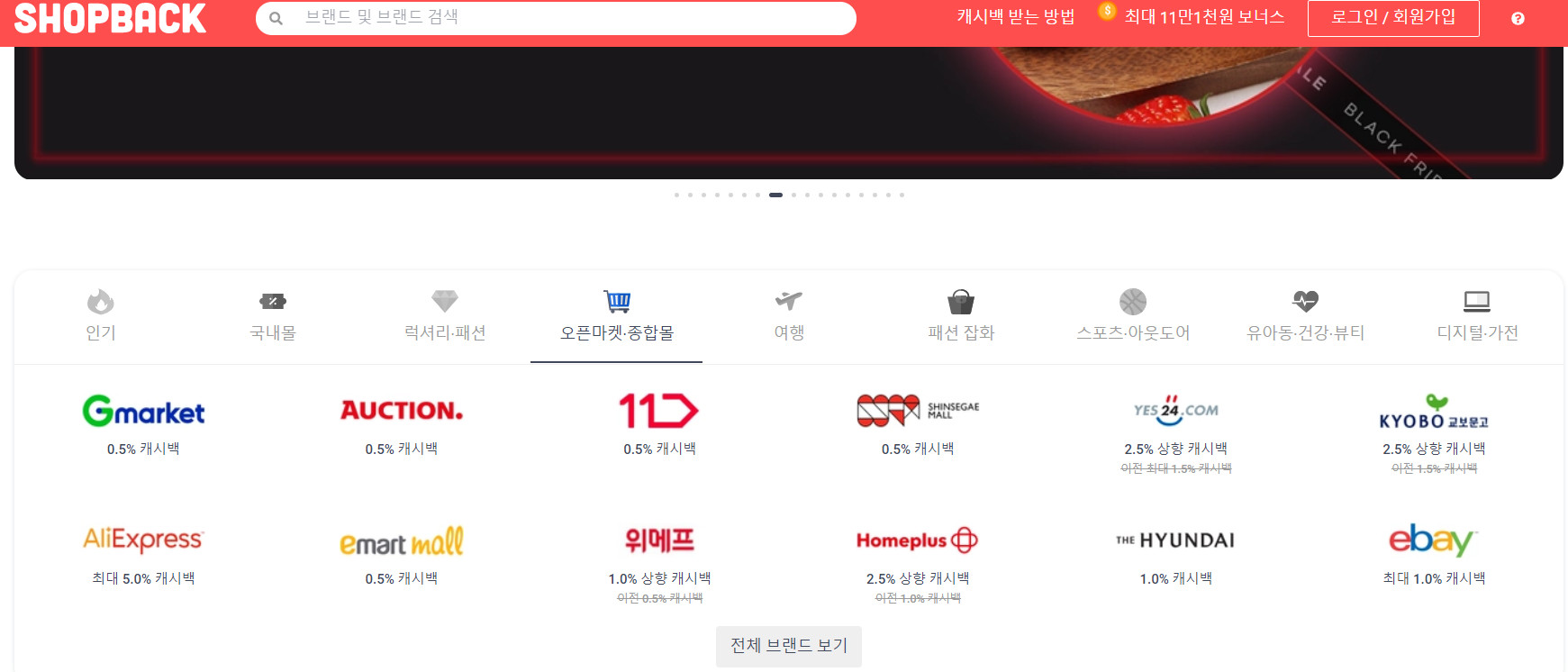
Task: Jump to the last carousel dot
Action: coord(902,195)
